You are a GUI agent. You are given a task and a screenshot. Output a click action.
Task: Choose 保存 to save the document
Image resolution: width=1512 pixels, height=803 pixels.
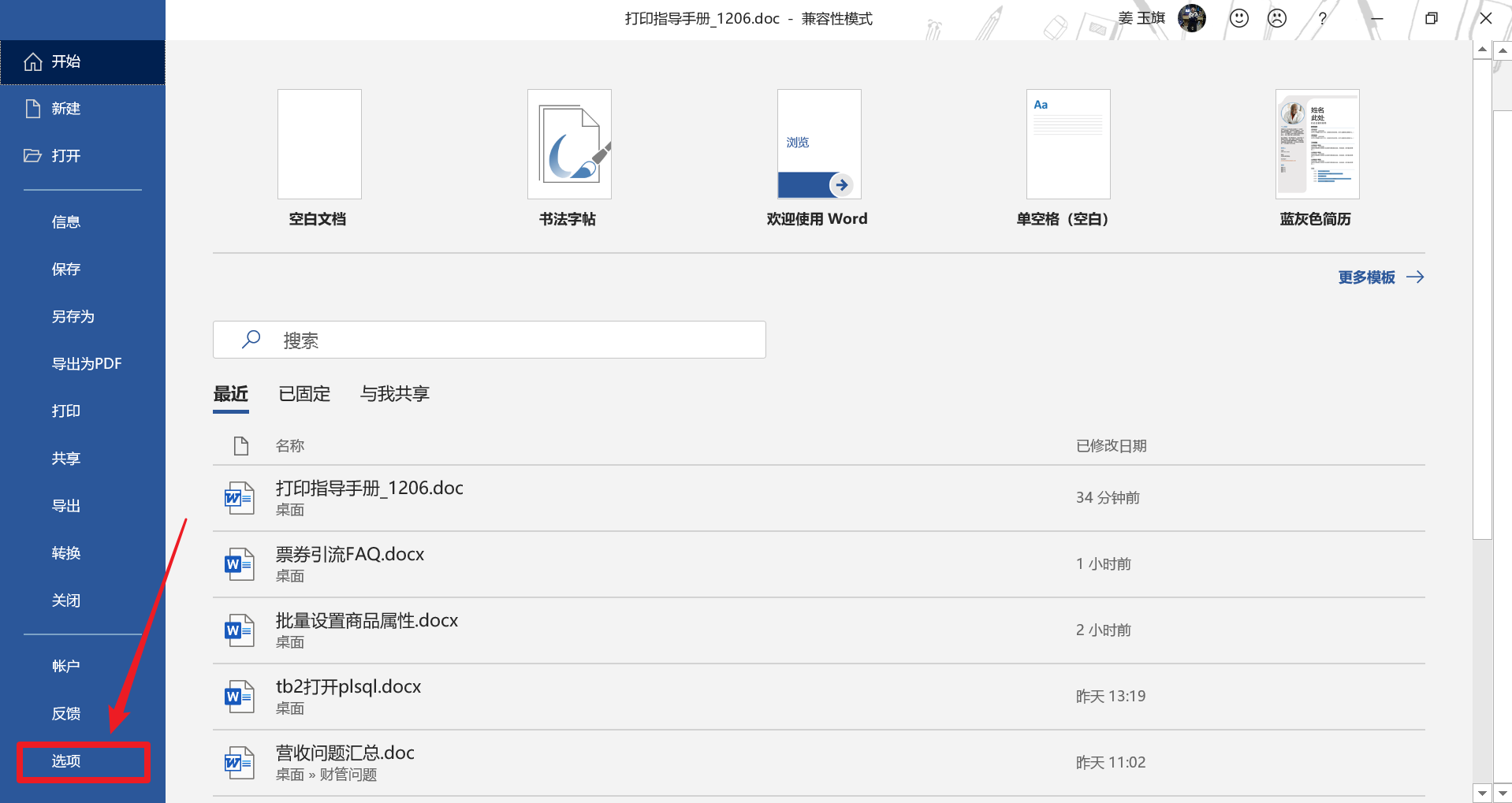pos(83,270)
